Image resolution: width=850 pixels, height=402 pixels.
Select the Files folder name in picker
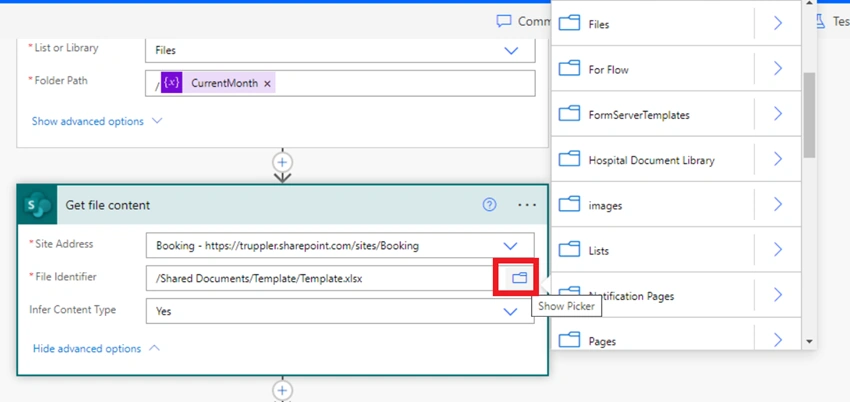pos(598,25)
